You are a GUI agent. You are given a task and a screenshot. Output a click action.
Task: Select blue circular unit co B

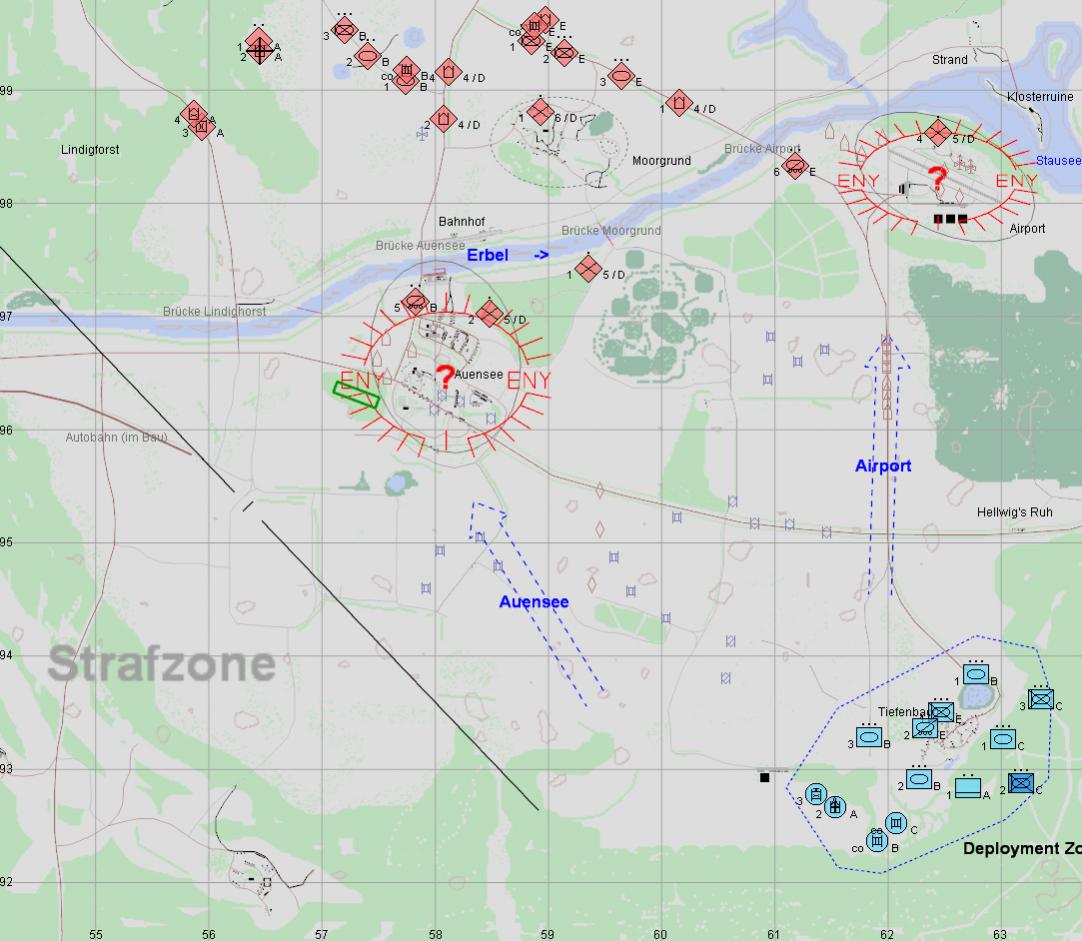(x=877, y=842)
